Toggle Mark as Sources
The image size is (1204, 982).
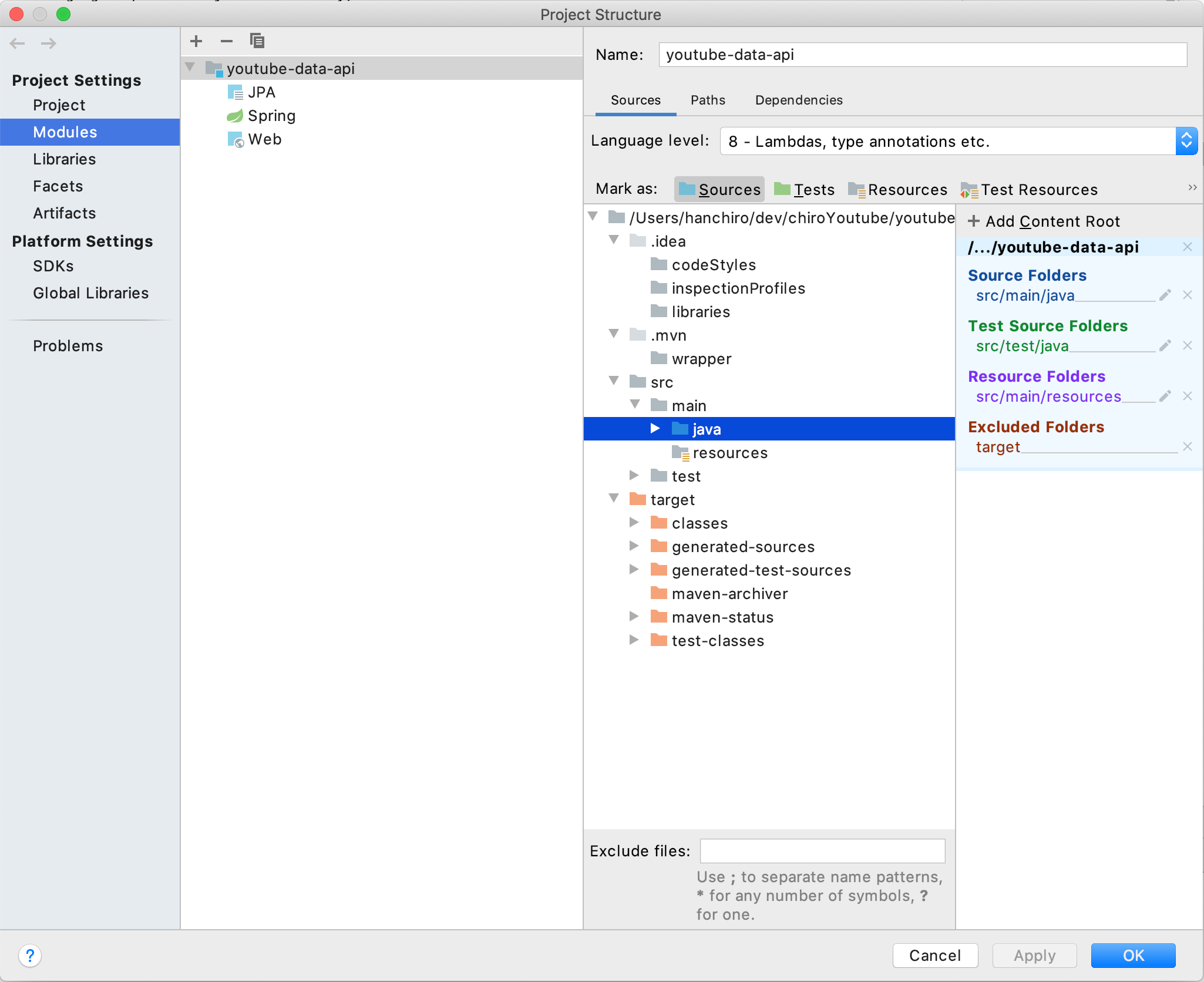719,190
